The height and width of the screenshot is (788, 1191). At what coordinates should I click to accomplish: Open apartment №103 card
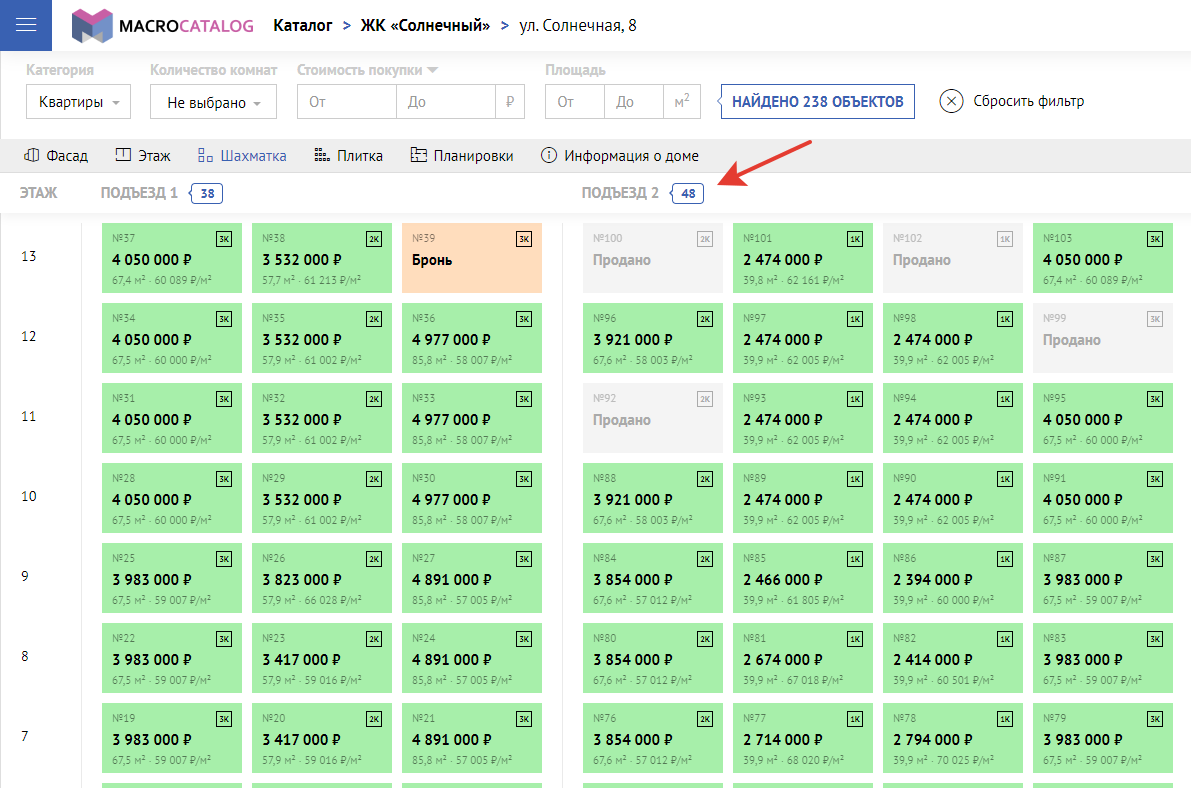pyautogui.click(x=1103, y=258)
